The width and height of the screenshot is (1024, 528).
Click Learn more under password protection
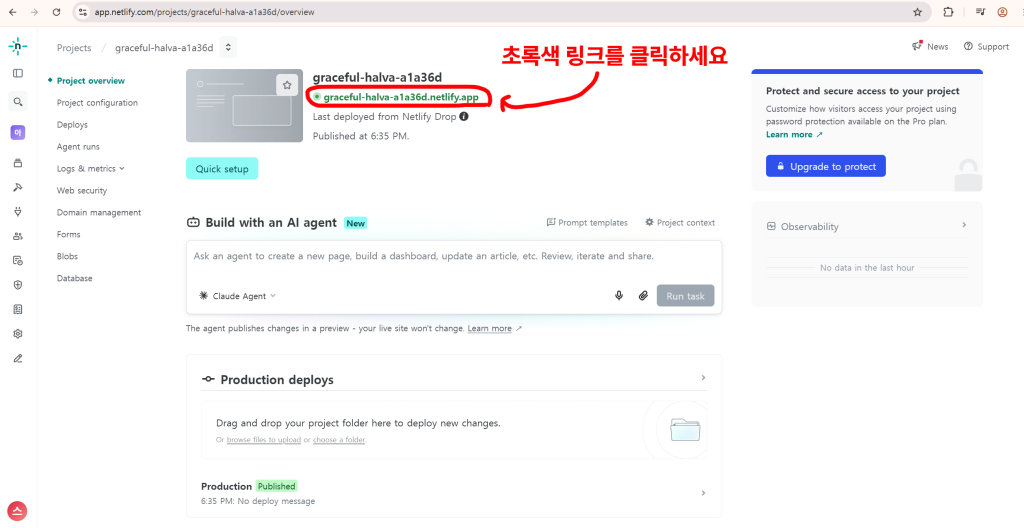tap(794, 134)
